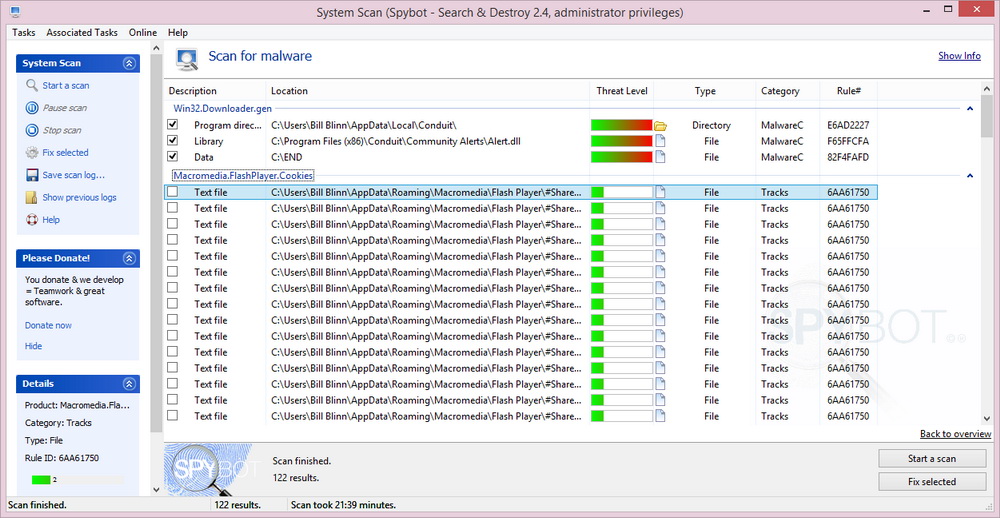Sort by the Threat Level column header

(x=622, y=91)
